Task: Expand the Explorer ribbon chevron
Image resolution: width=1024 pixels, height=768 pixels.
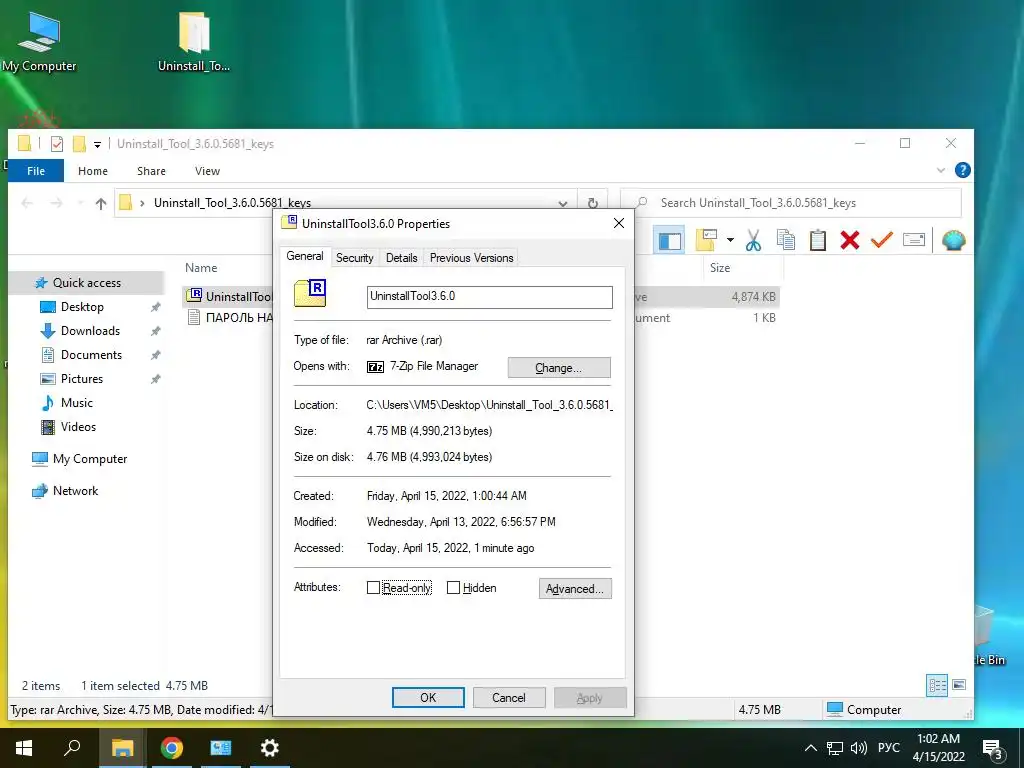Action: (940, 170)
